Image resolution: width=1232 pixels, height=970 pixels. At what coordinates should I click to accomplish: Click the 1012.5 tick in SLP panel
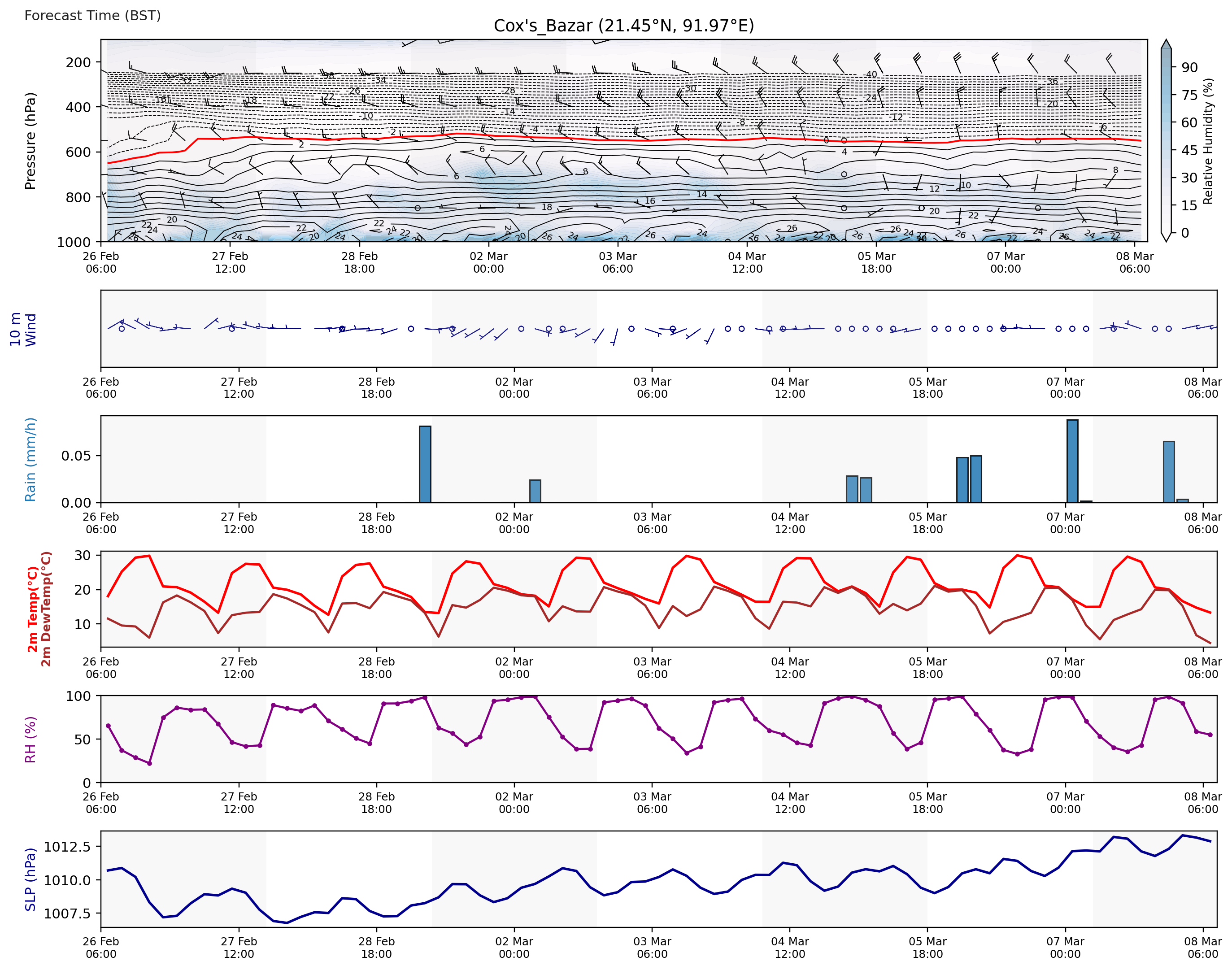coord(67,847)
